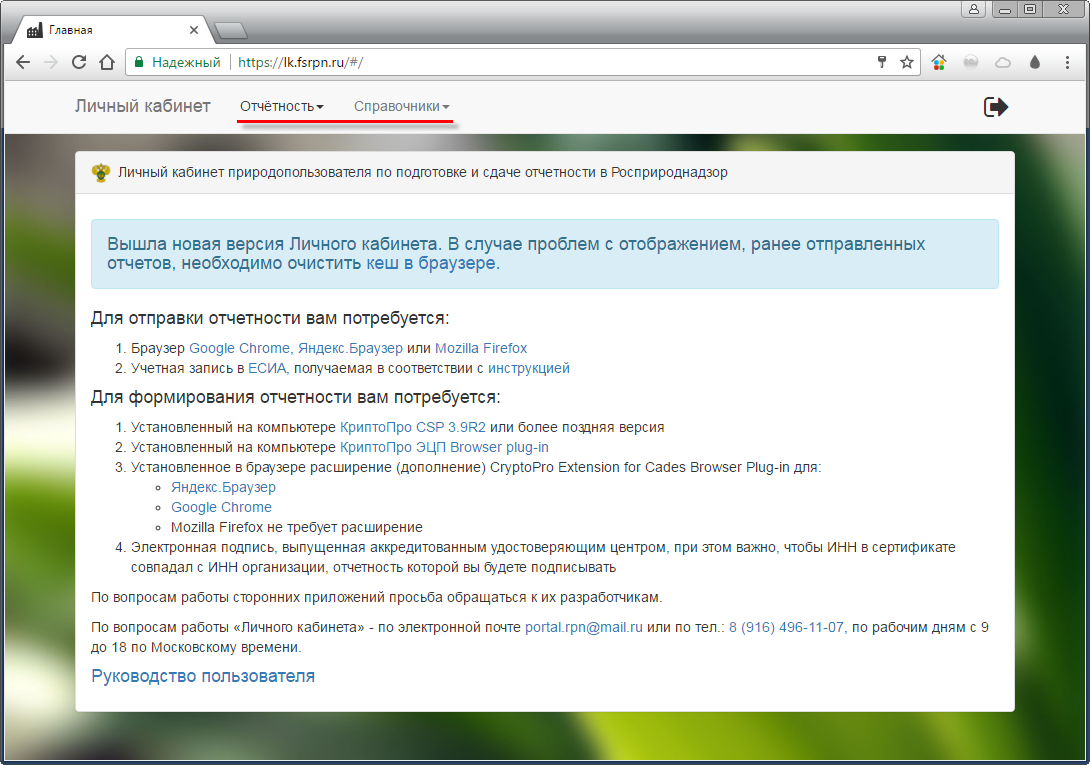Click the colorful house extension icon
Image resolution: width=1090 pixels, height=765 pixels.
[938, 63]
